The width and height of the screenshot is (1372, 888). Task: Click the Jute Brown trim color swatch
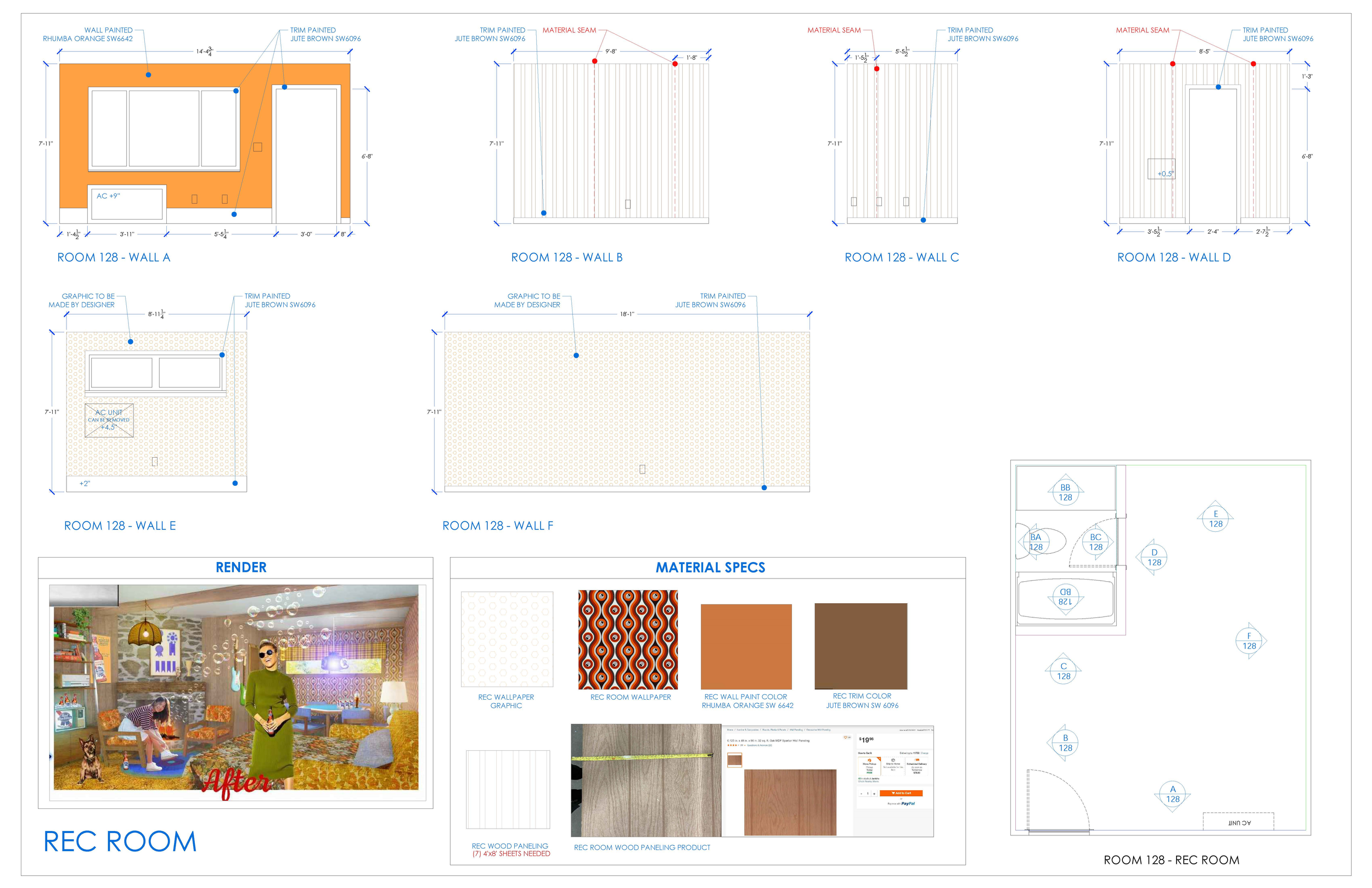point(861,647)
